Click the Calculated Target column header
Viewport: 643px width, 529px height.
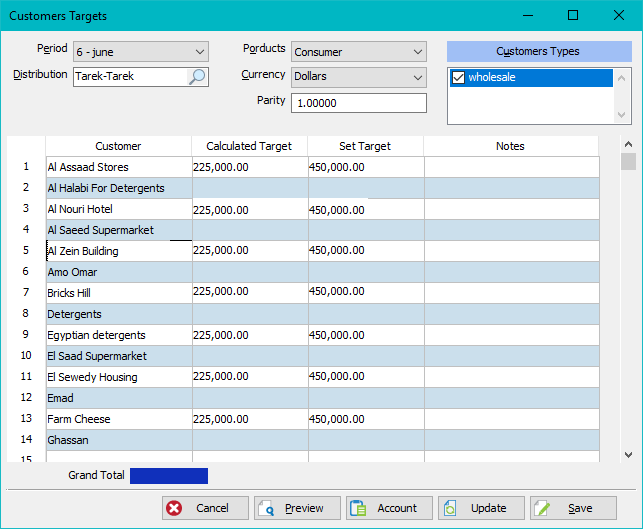(249, 146)
